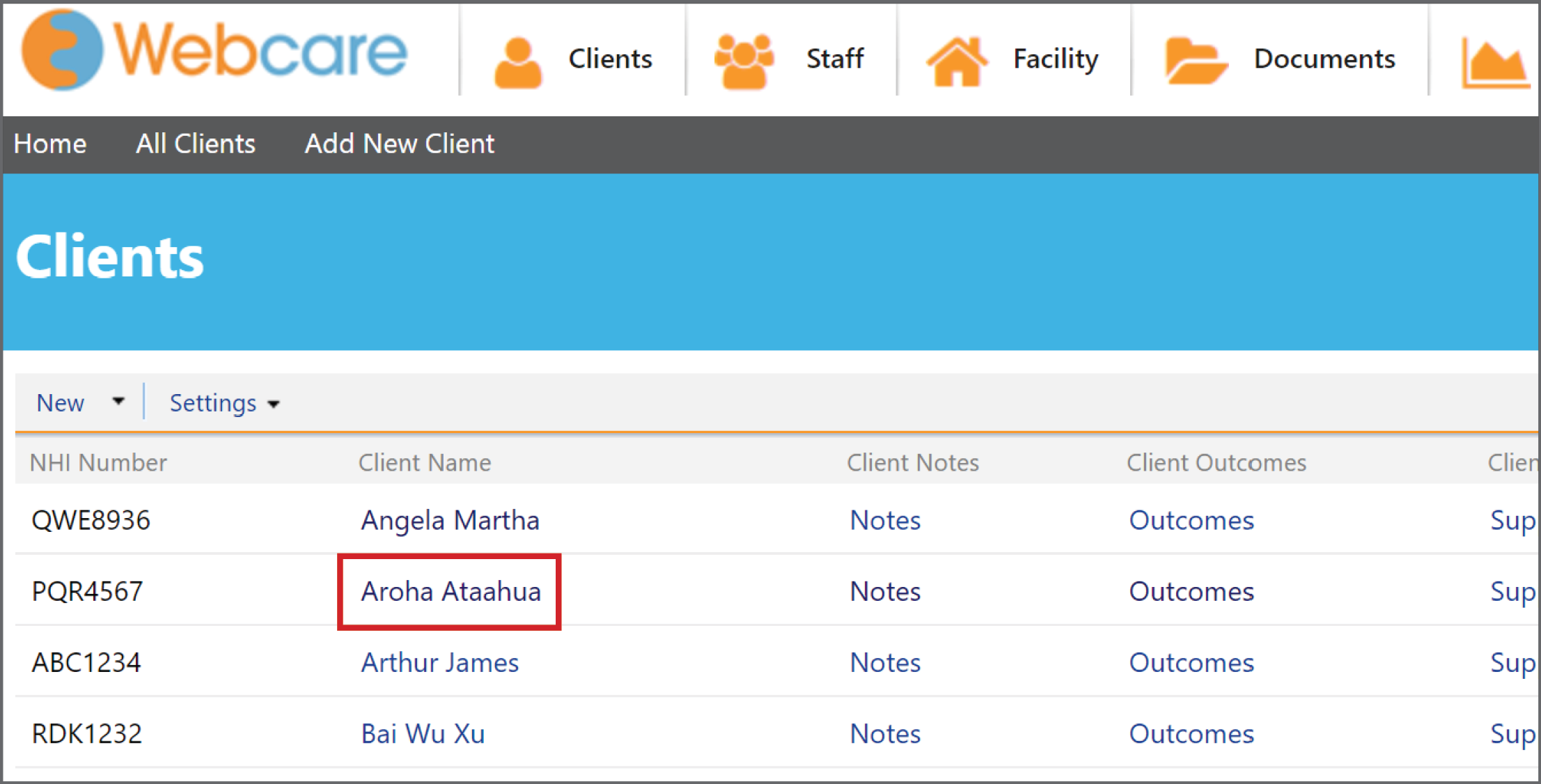Select the Staff group icon
The image size is (1541, 784).
click(x=744, y=61)
